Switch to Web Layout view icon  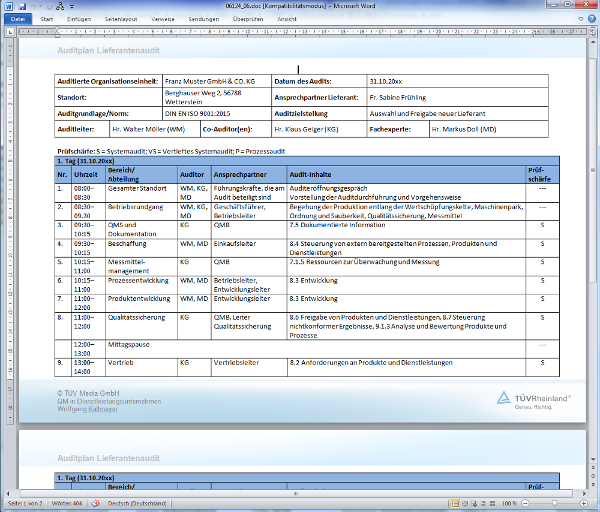474,503
